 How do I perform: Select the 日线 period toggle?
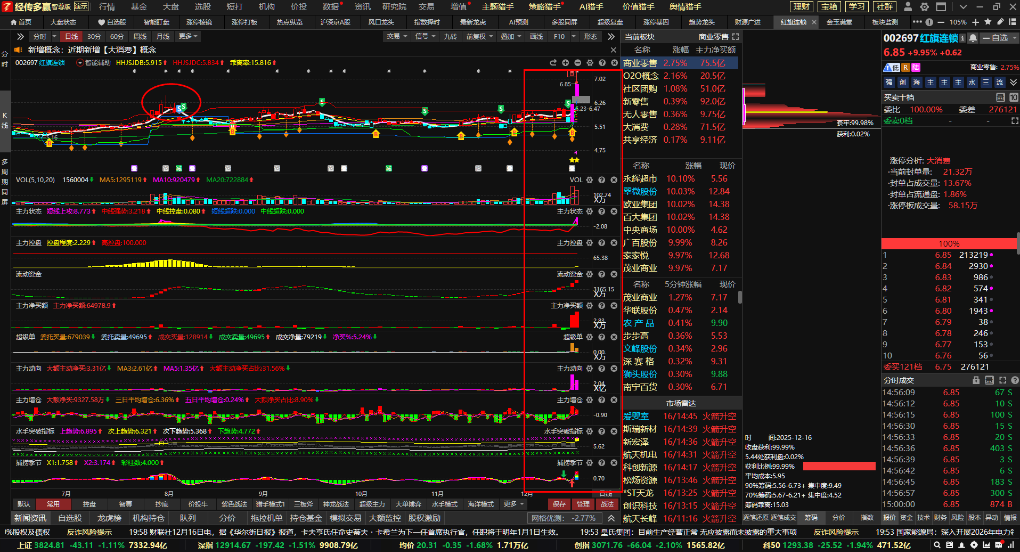[72, 36]
